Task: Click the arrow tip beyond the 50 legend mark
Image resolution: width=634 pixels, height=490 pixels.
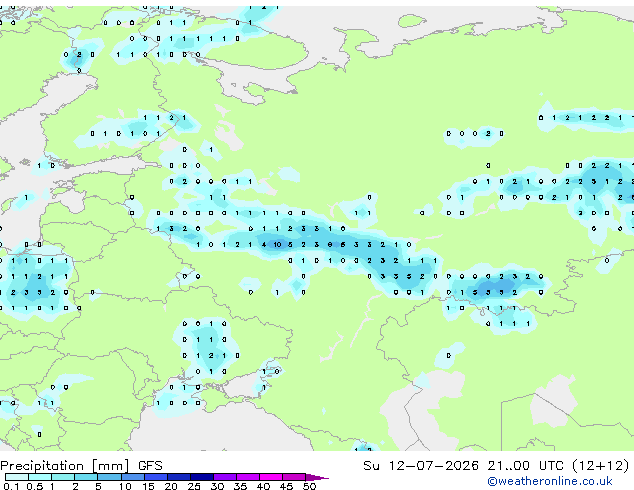Action: (317, 477)
